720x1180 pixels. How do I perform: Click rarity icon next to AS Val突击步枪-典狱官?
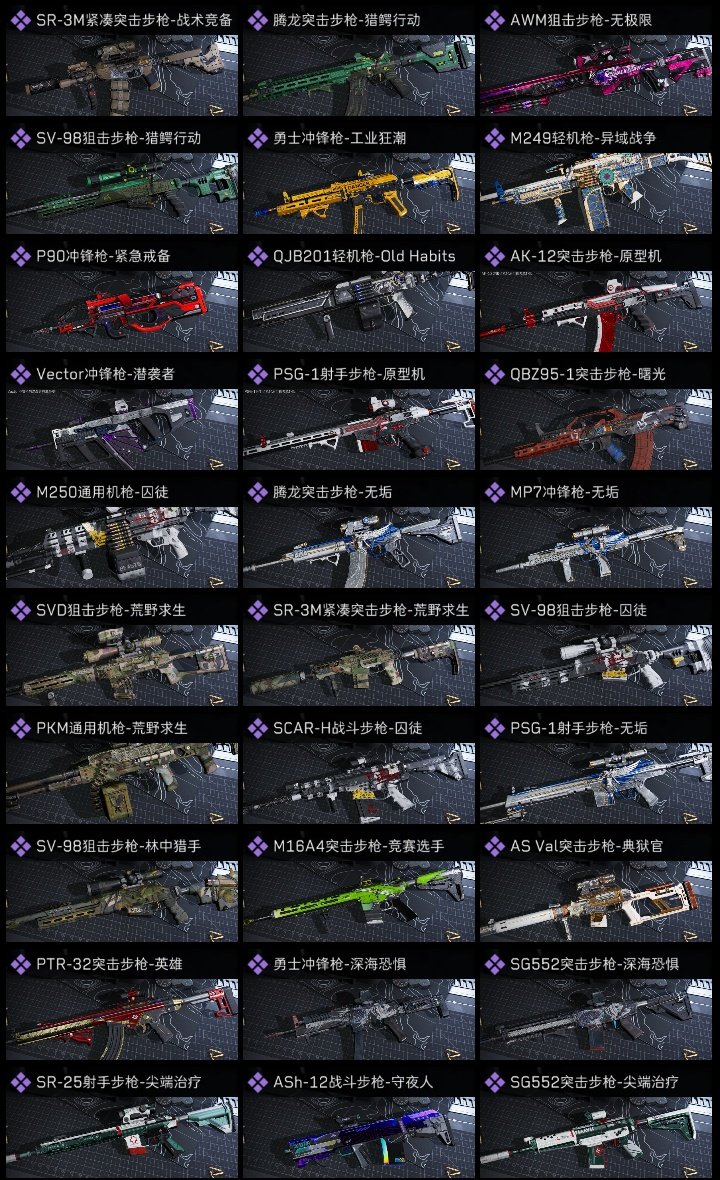[x=494, y=846]
